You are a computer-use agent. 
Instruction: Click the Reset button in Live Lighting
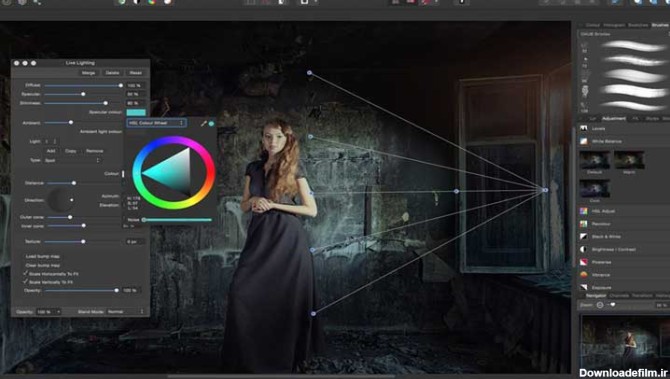click(x=135, y=73)
